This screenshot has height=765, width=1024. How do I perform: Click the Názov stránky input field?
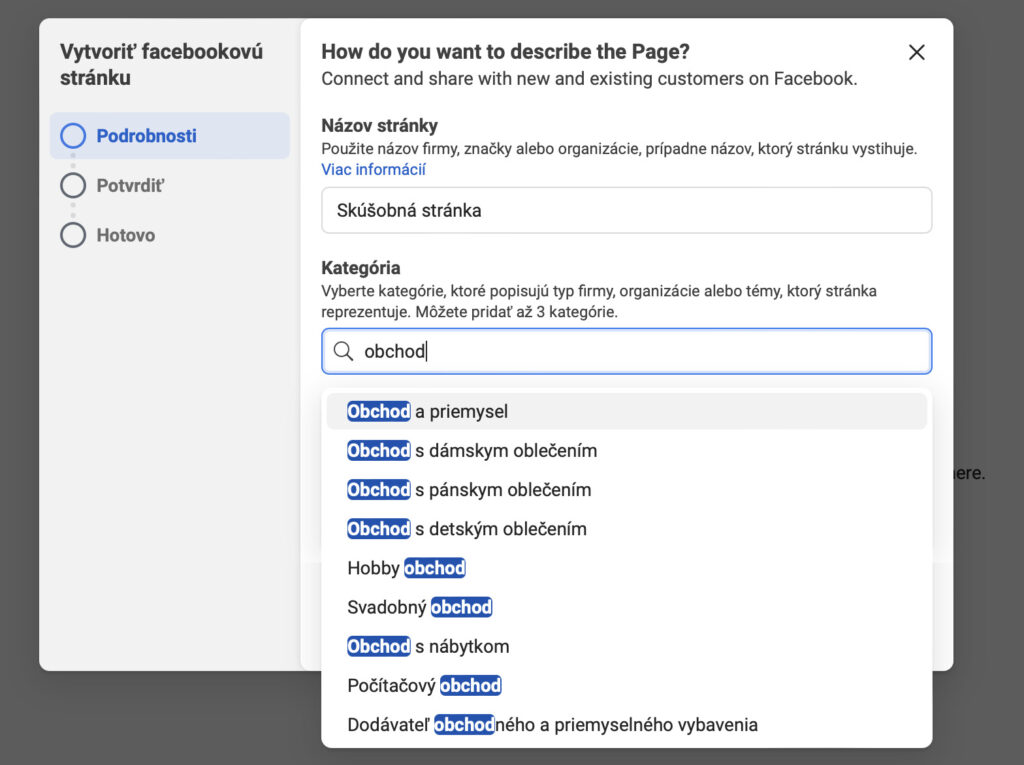[x=626, y=210]
